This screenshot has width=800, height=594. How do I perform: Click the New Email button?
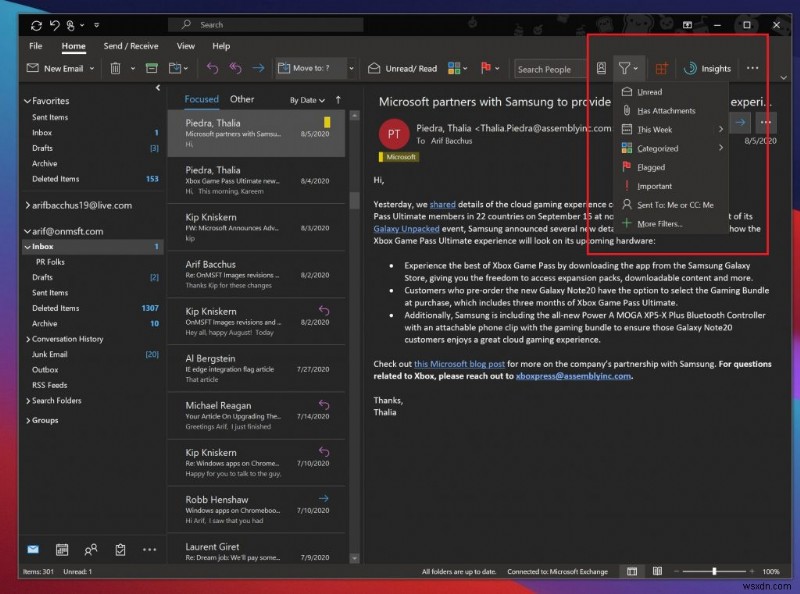pos(58,69)
